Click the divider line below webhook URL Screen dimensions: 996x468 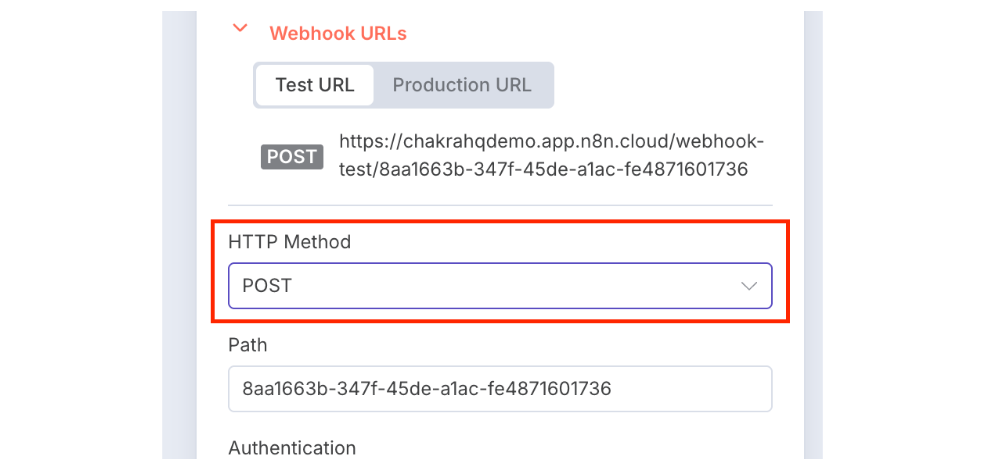[500, 205]
